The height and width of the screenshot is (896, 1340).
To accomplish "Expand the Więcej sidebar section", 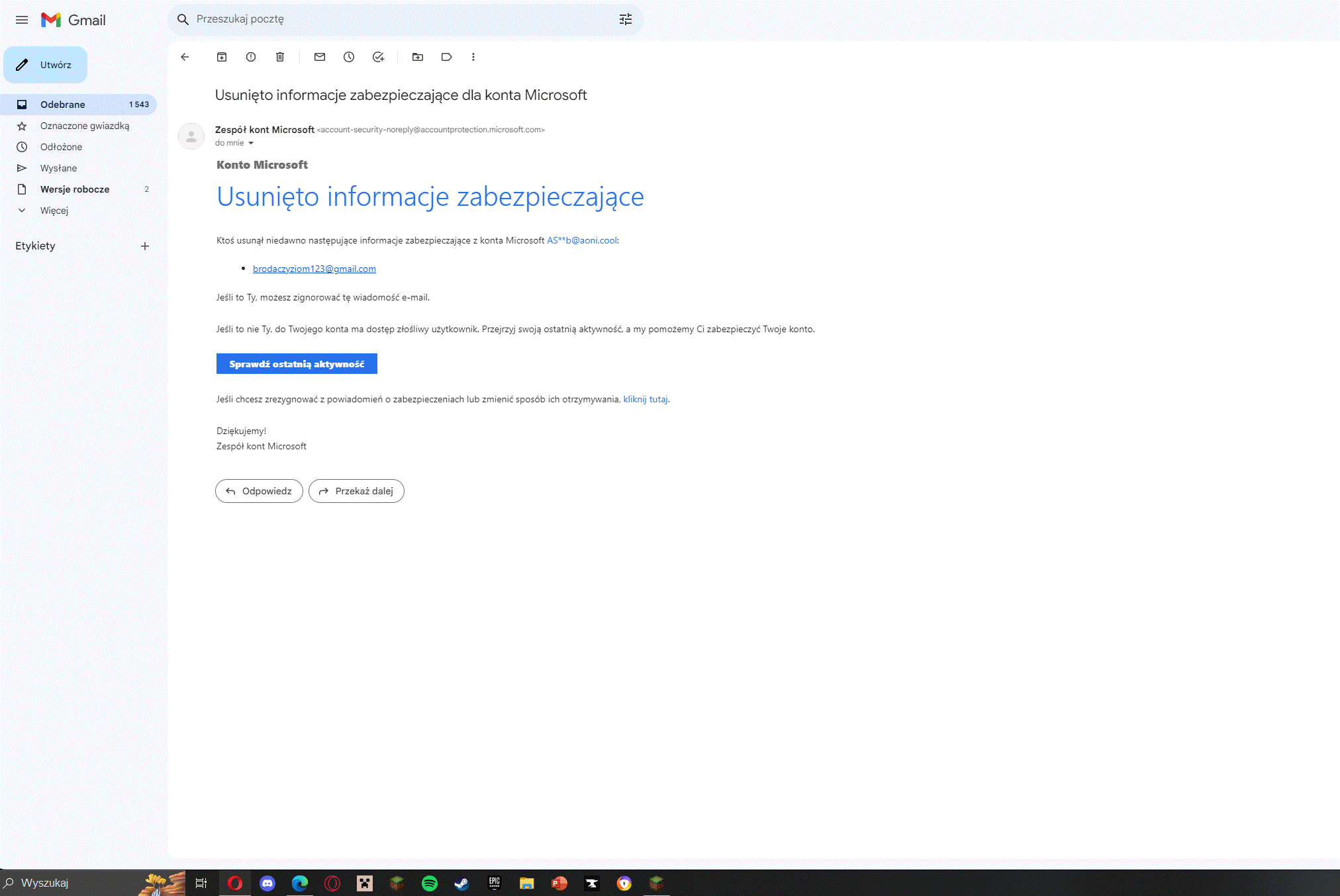I will pyautogui.click(x=78, y=210).
